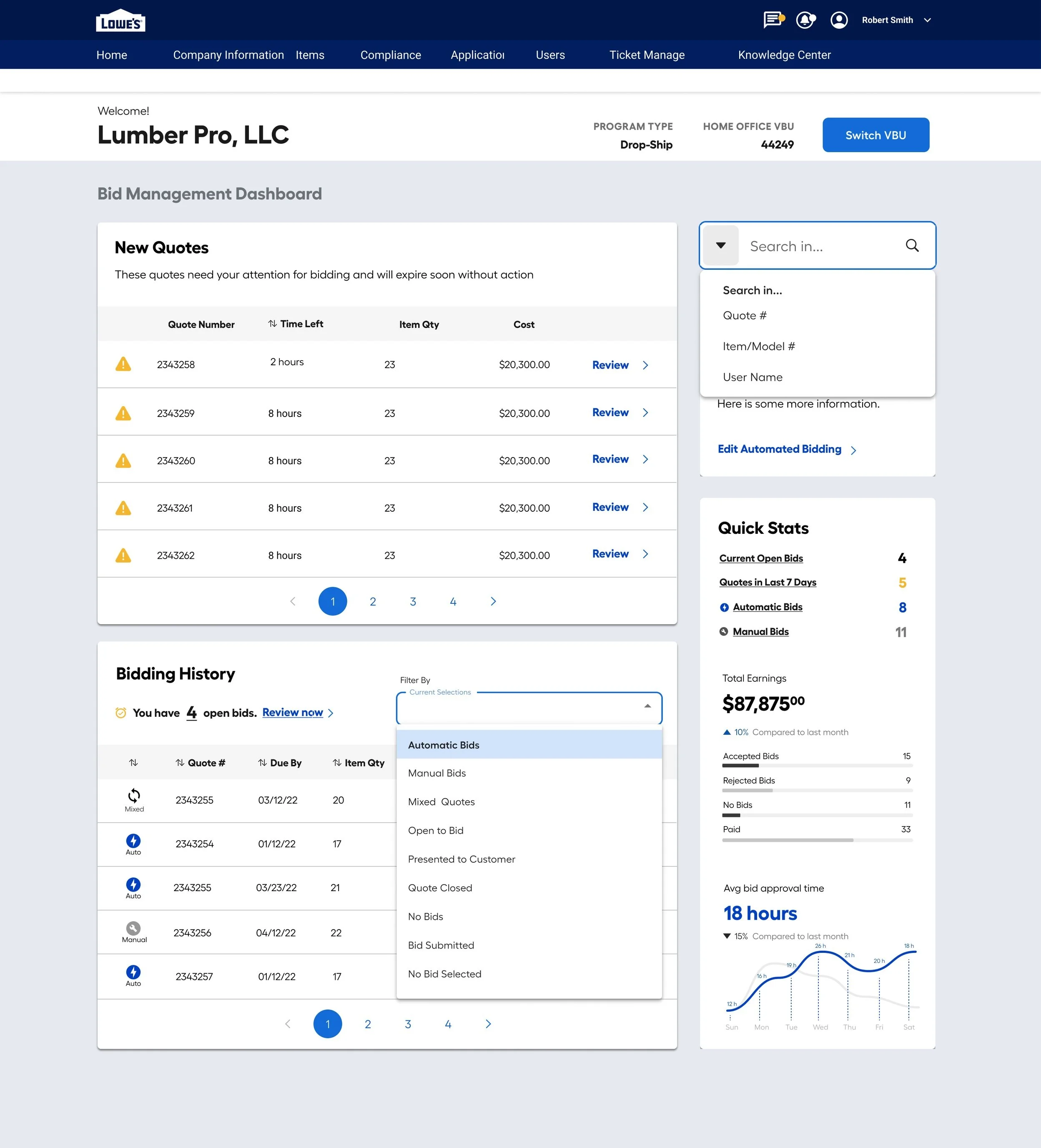Screen dimensions: 1041x1148
Task: Click warning icon for quote 2343258
Action: pyautogui.click(x=123, y=364)
